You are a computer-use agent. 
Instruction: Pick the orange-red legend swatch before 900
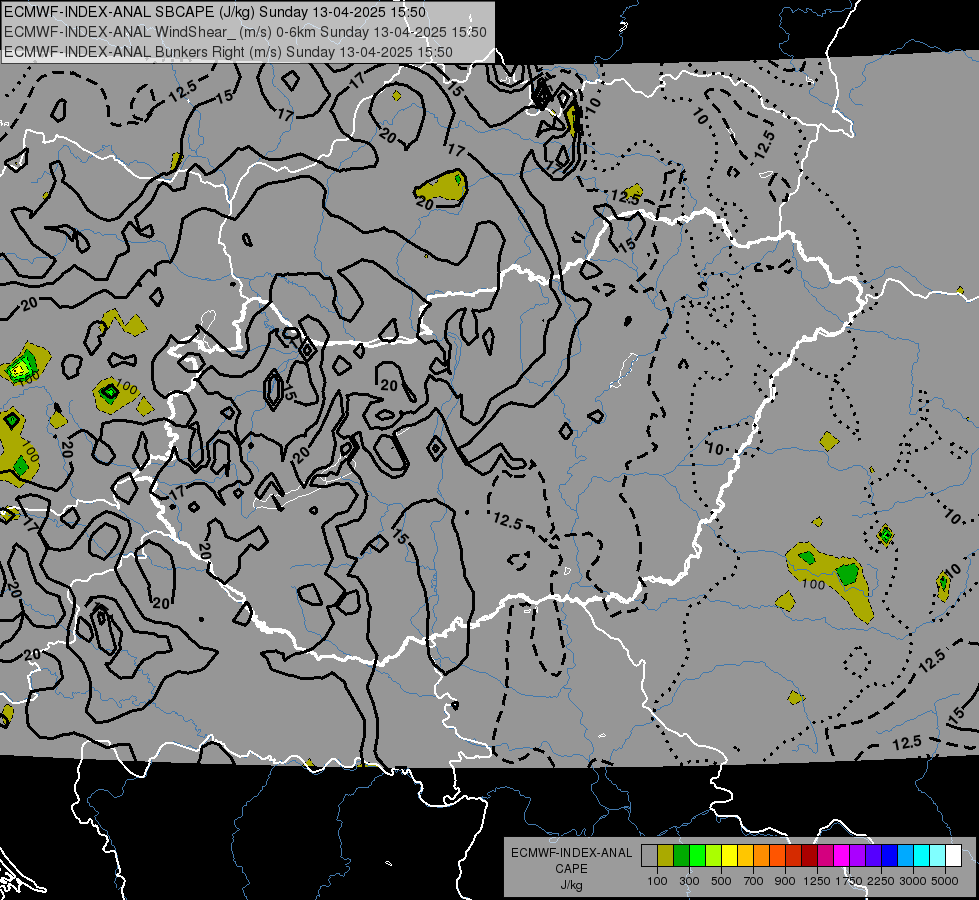click(x=777, y=856)
